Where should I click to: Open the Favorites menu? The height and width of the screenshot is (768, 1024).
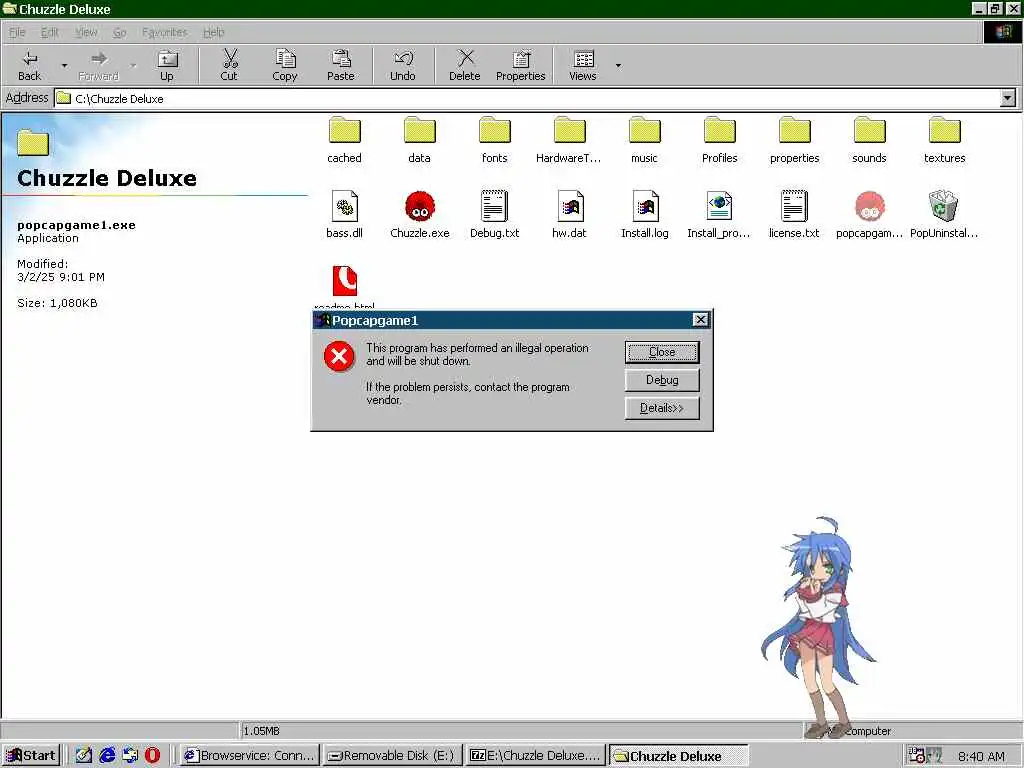[x=165, y=32]
